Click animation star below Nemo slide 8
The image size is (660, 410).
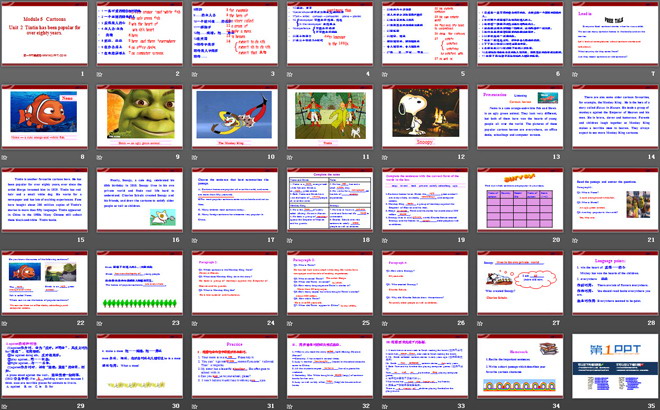(4, 157)
